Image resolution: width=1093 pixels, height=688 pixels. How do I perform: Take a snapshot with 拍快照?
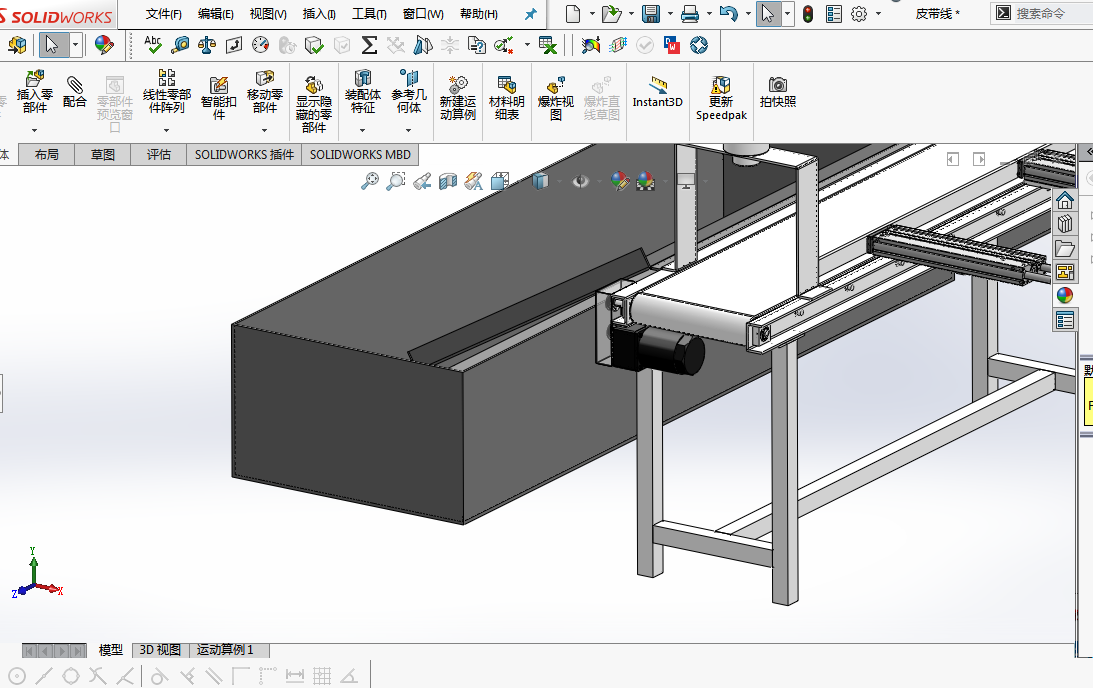[x=778, y=92]
